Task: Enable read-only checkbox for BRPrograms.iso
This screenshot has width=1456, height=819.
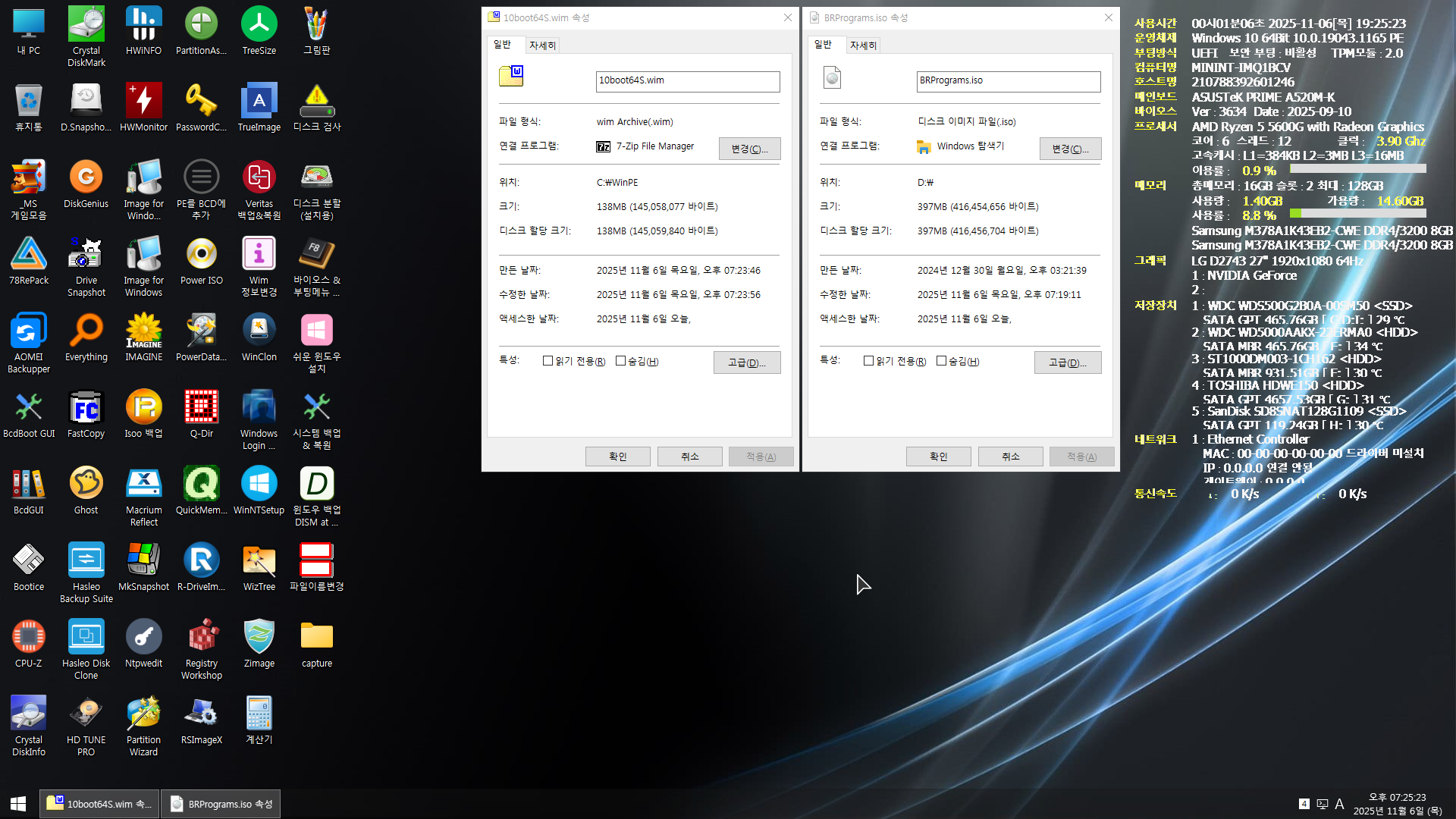Action: (868, 361)
